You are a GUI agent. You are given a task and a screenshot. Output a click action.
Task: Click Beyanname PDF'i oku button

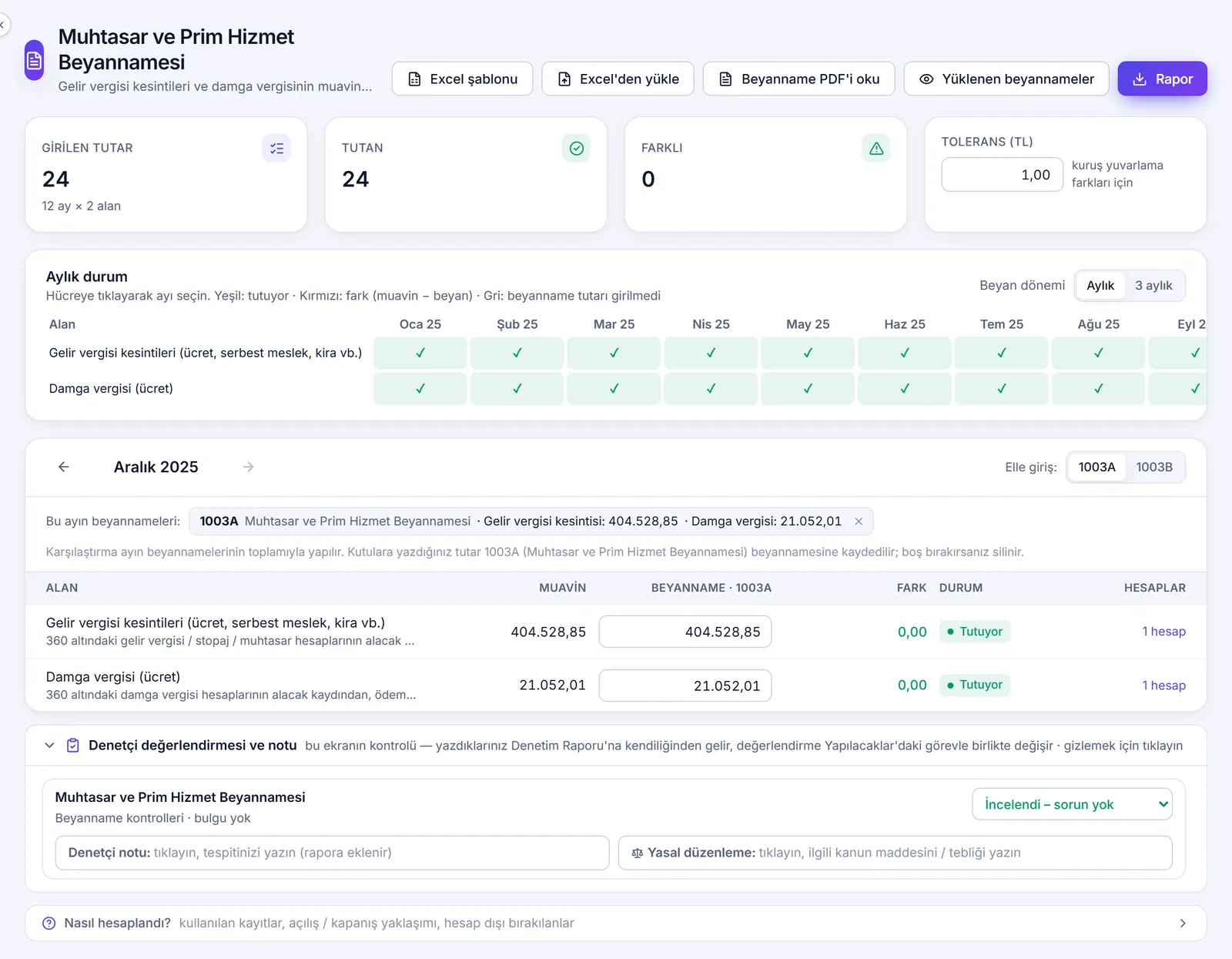798,79
